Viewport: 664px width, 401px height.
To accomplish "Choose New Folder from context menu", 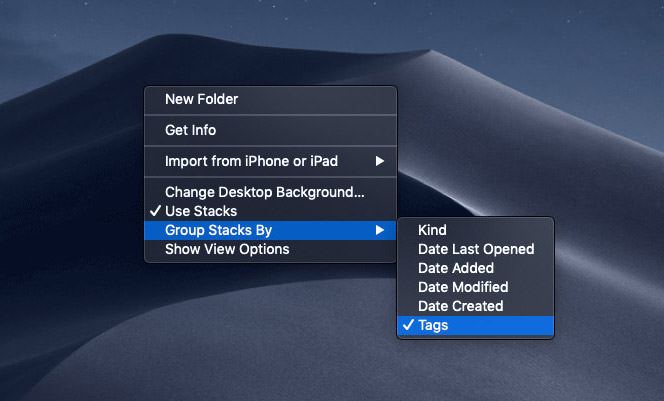I will [270, 99].
